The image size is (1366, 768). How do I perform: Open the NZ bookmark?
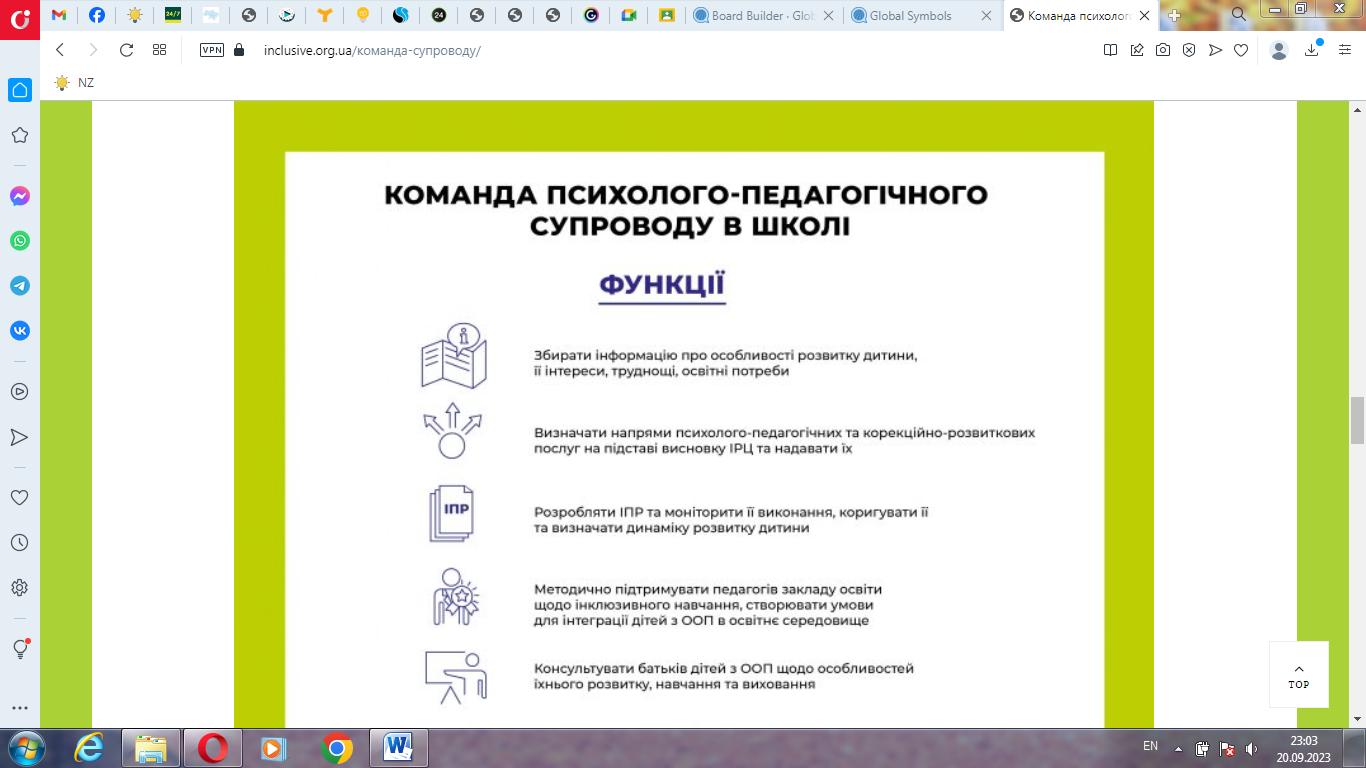click(75, 83)
